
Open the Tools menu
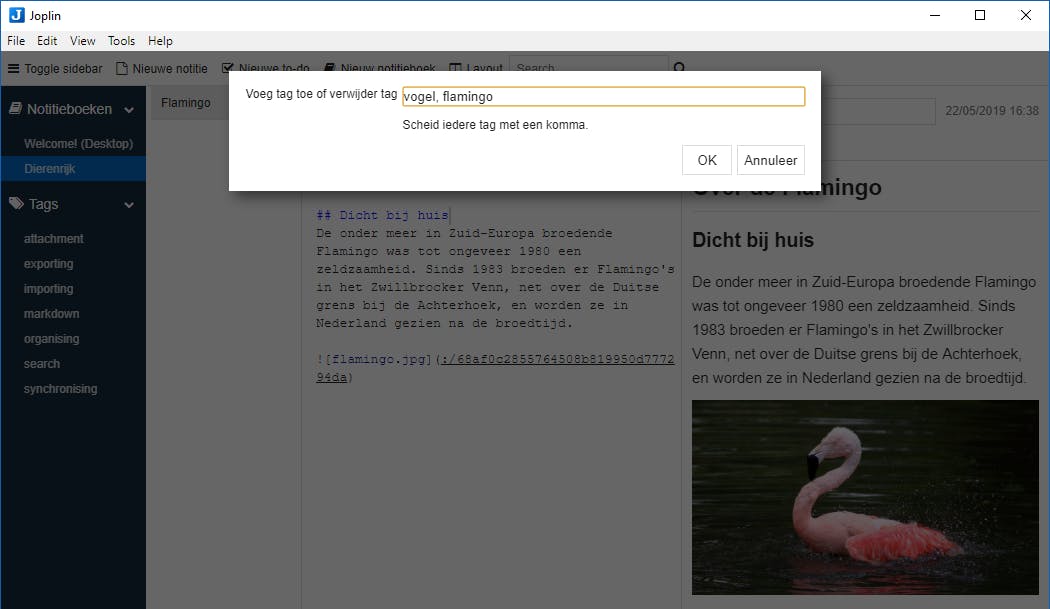pyautogui.click(x=121, y=41)
